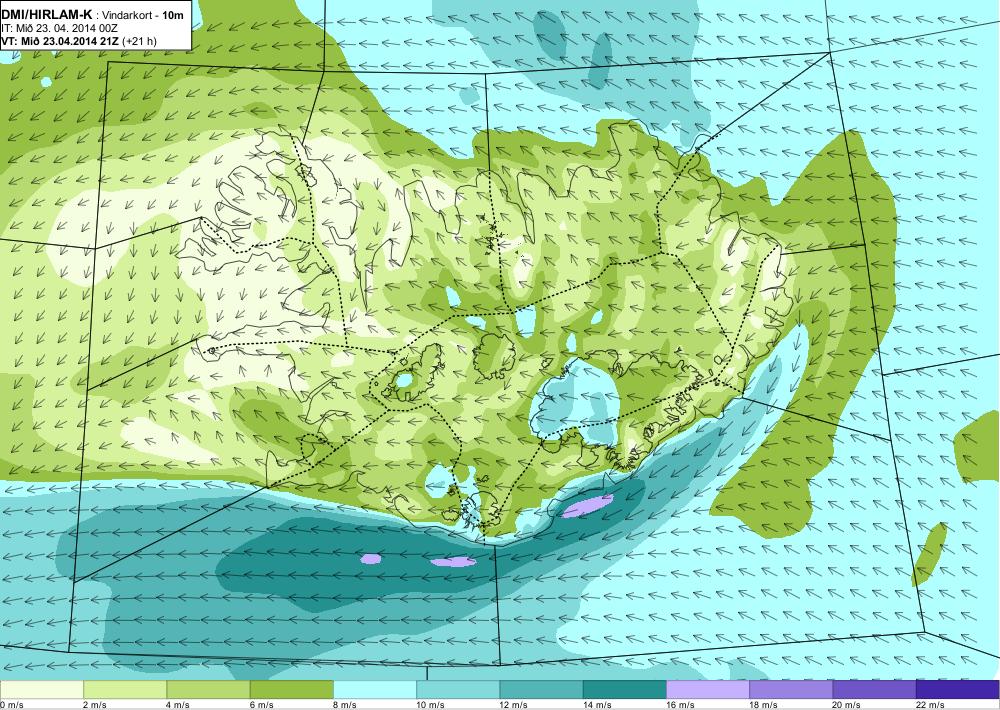The image size is (1000, 710).
Task: Click the '14 m/s' legend label
Action: click(597, 705)
